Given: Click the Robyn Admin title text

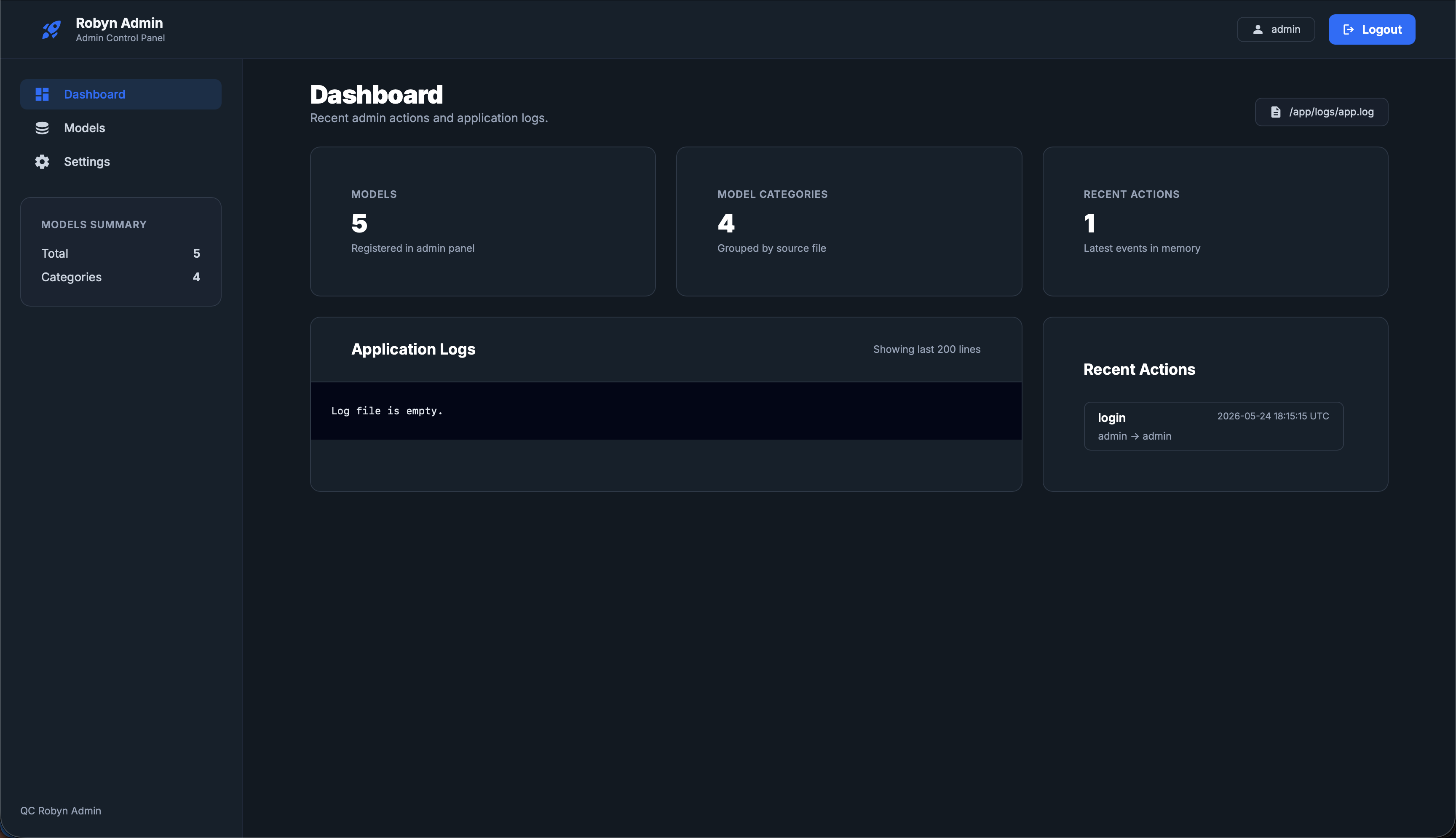Looking at the screenshot, I should click(119, 23).
